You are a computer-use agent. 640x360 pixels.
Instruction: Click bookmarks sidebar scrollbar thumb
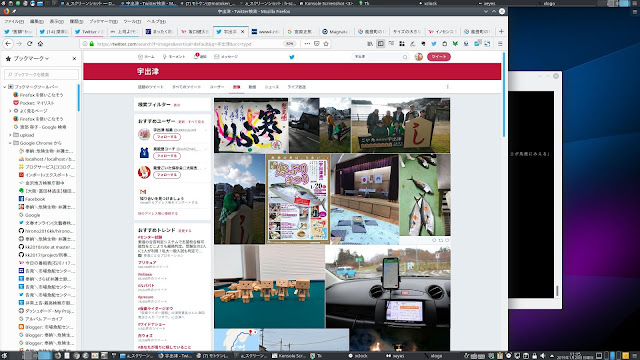(x=78, y=97)
